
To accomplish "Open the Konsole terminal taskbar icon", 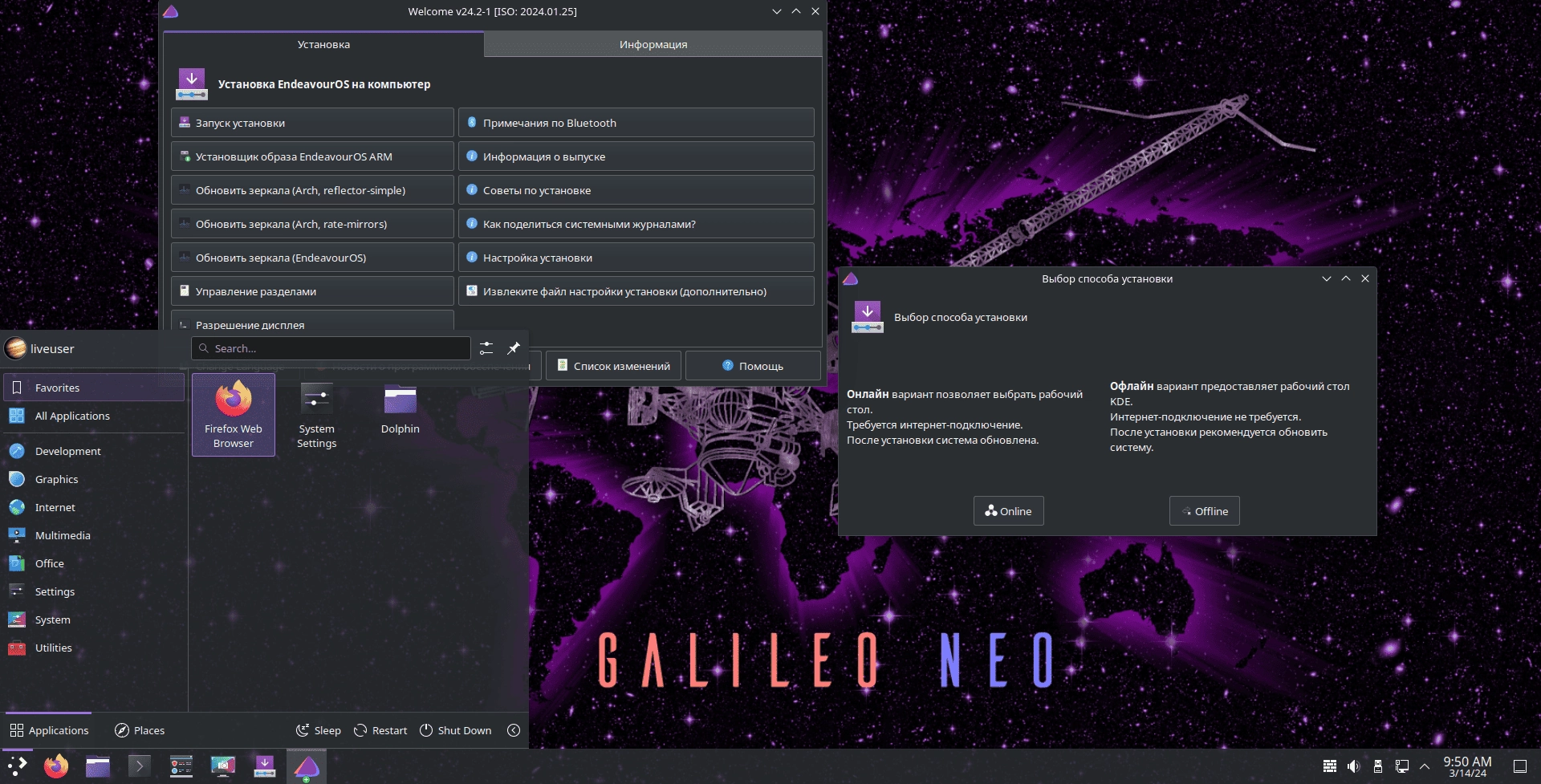I will tap(140, 766).
